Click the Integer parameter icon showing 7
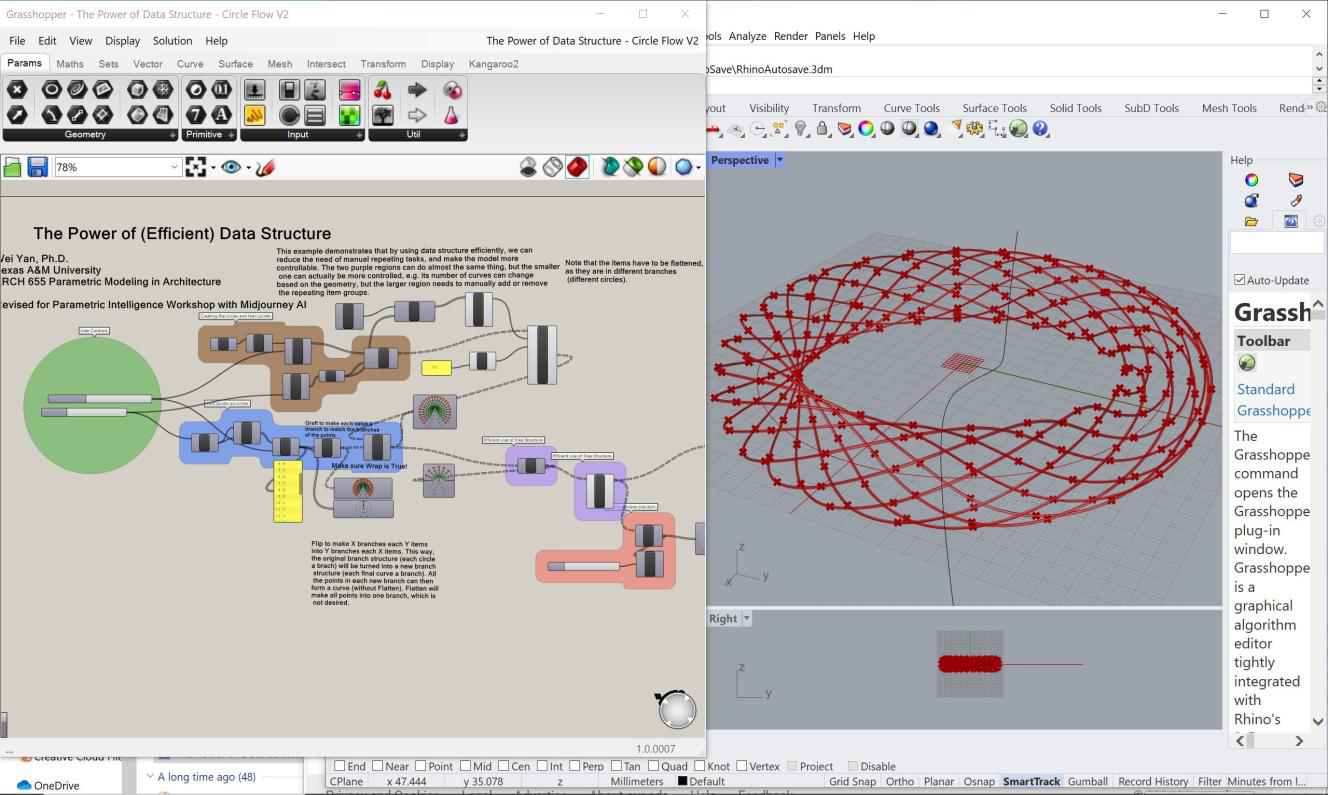This screenshot has width=1328, height=795. pos(196,115)
